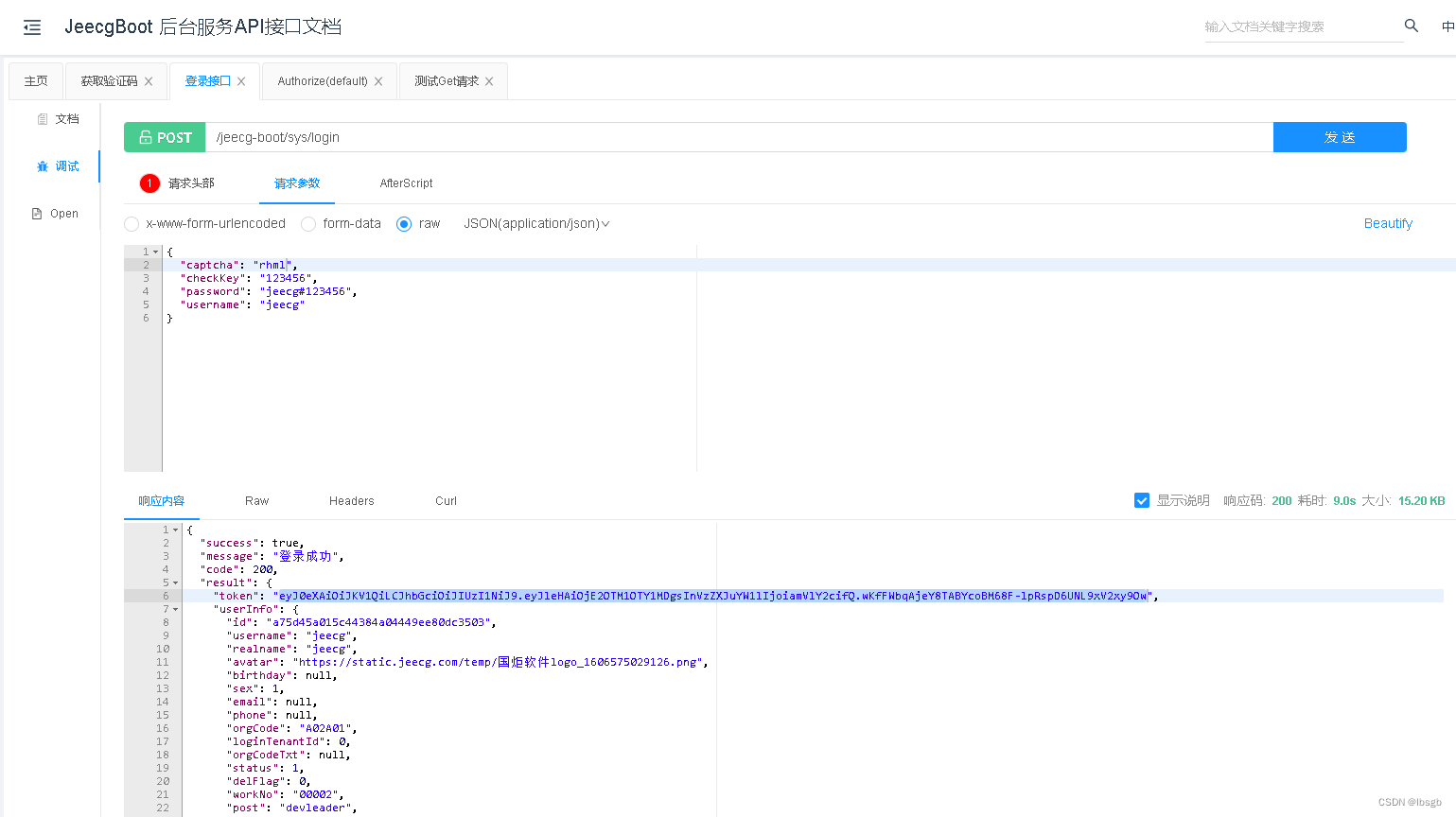Collapse the userInfo object fold arrow
Screen dimensions: 1456x817
[x=175, y=609]
